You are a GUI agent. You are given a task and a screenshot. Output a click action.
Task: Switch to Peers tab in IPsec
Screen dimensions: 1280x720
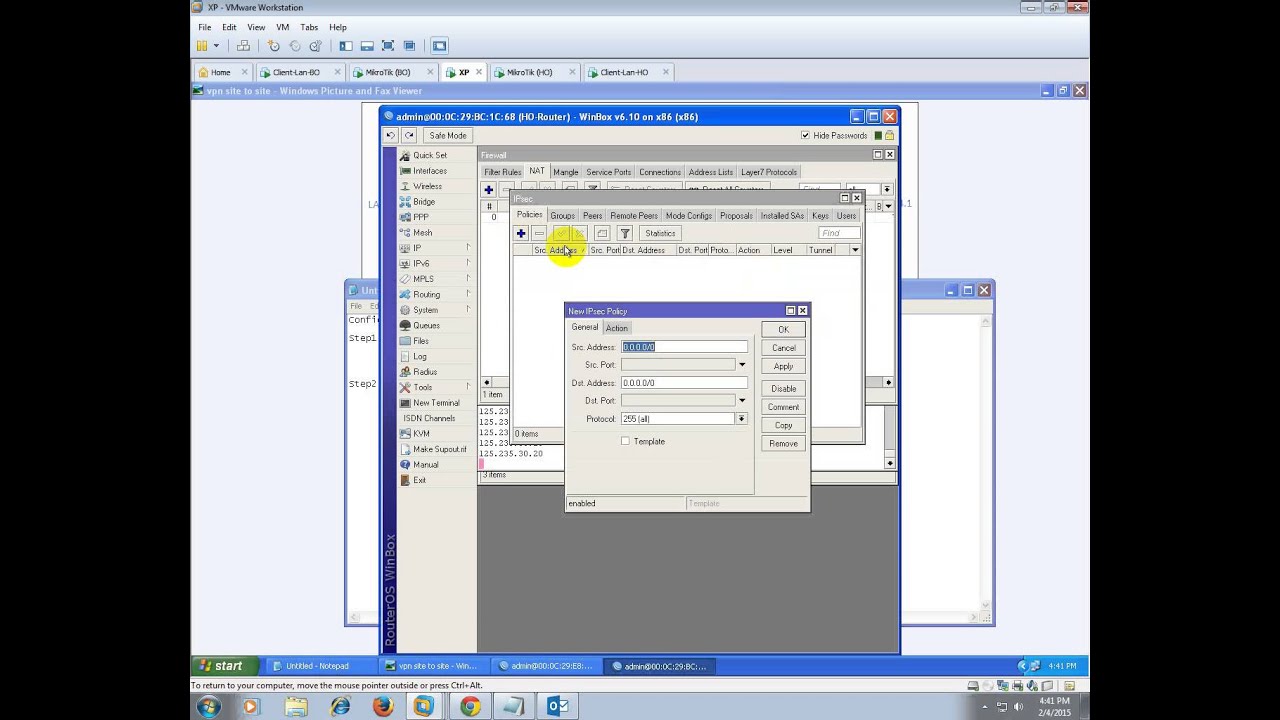(x=592, y=216)
